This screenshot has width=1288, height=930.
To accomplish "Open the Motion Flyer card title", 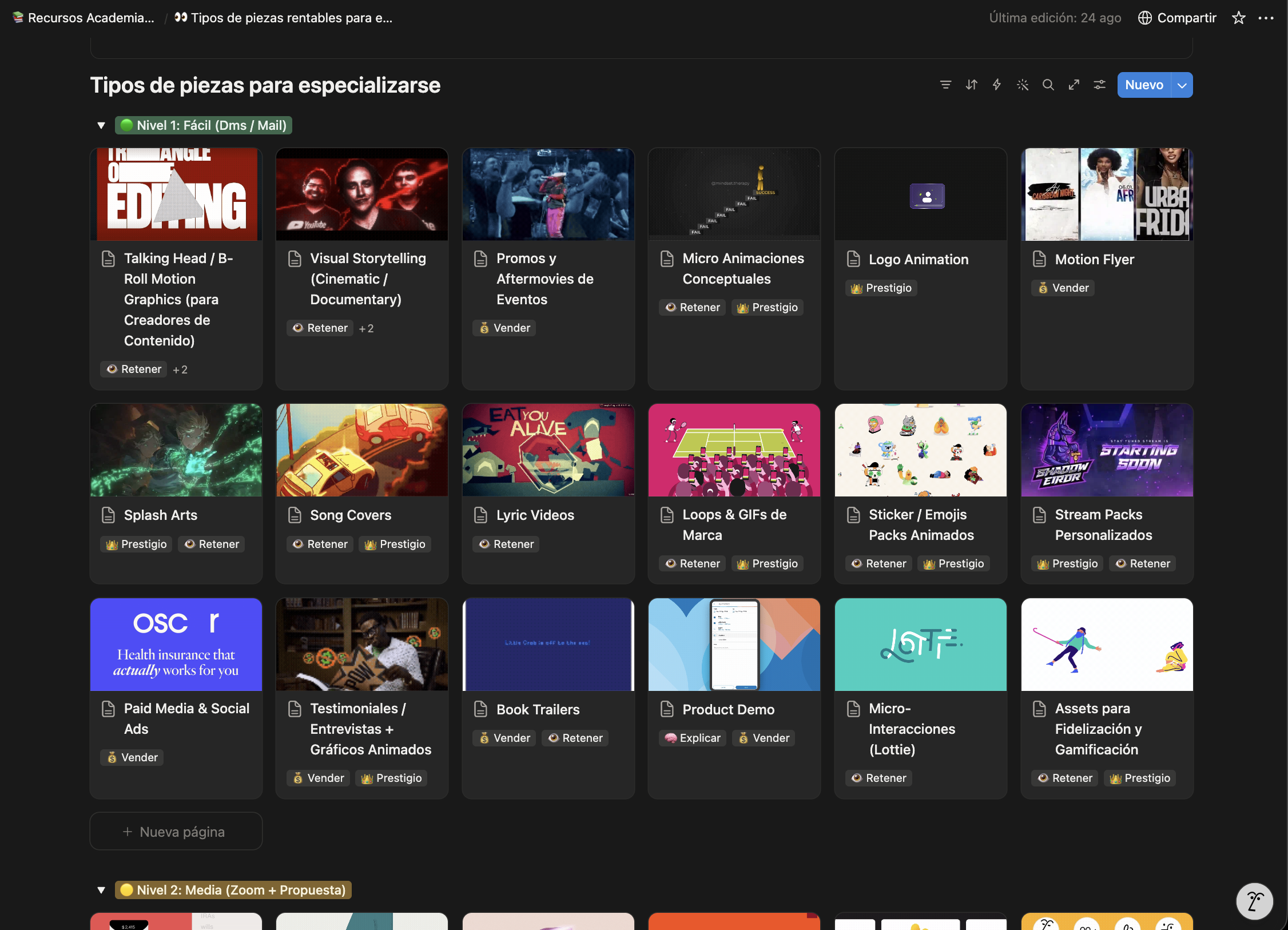I will [x=1094, y=259].
